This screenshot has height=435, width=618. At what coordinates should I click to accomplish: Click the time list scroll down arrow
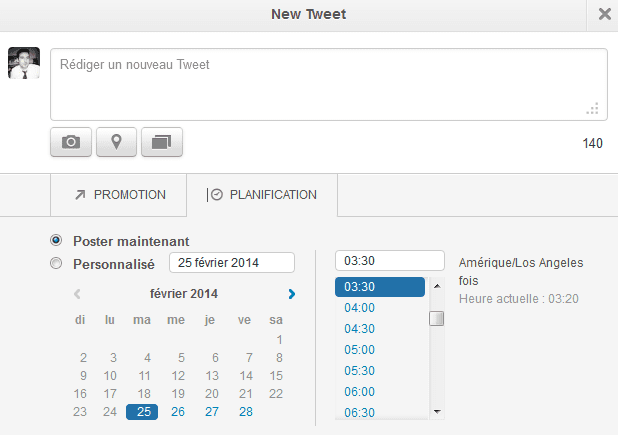click(x=437, y=411)
